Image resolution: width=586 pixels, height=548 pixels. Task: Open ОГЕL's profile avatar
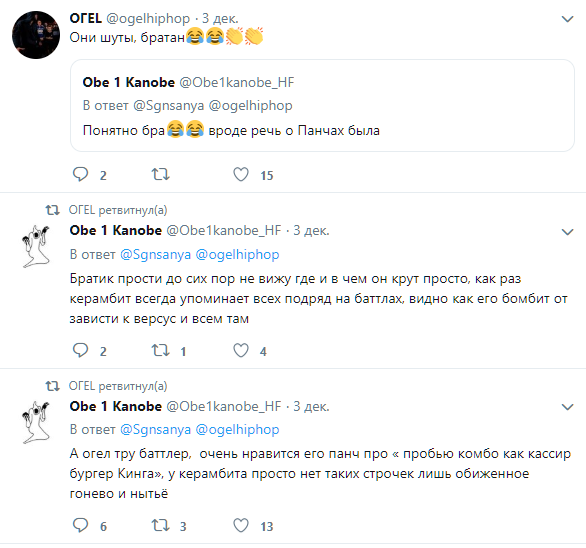click(x=36, y=35)
